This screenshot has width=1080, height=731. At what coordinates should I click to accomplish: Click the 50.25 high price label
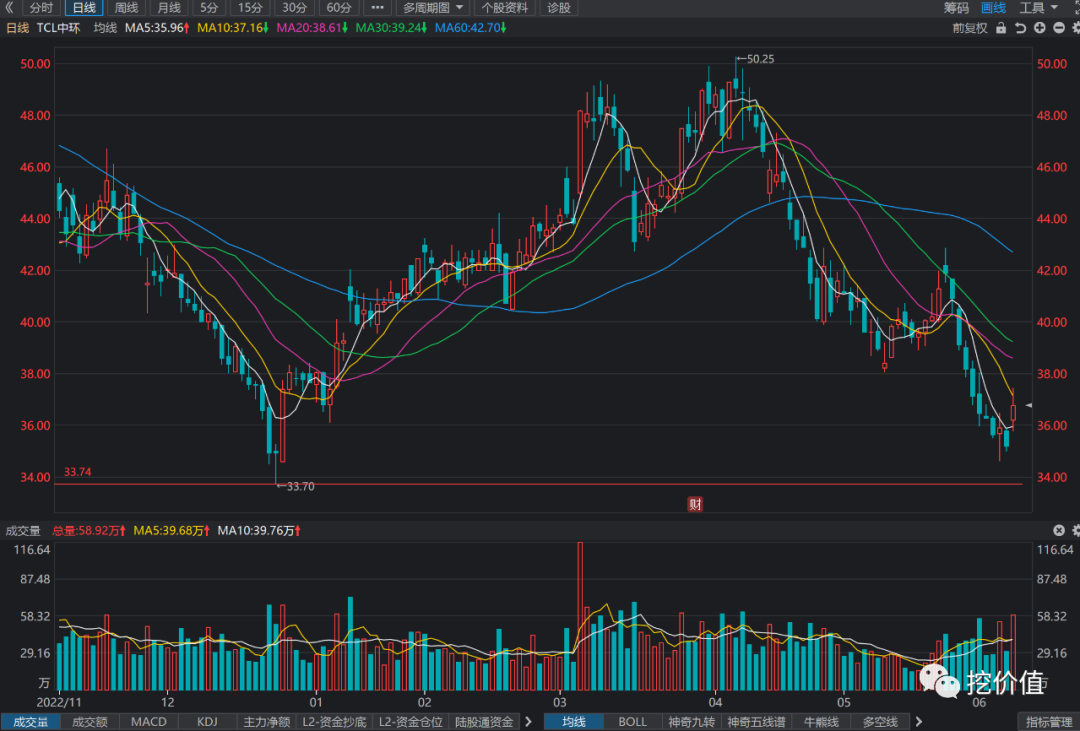pyautogui.click(x=760, y=59)
